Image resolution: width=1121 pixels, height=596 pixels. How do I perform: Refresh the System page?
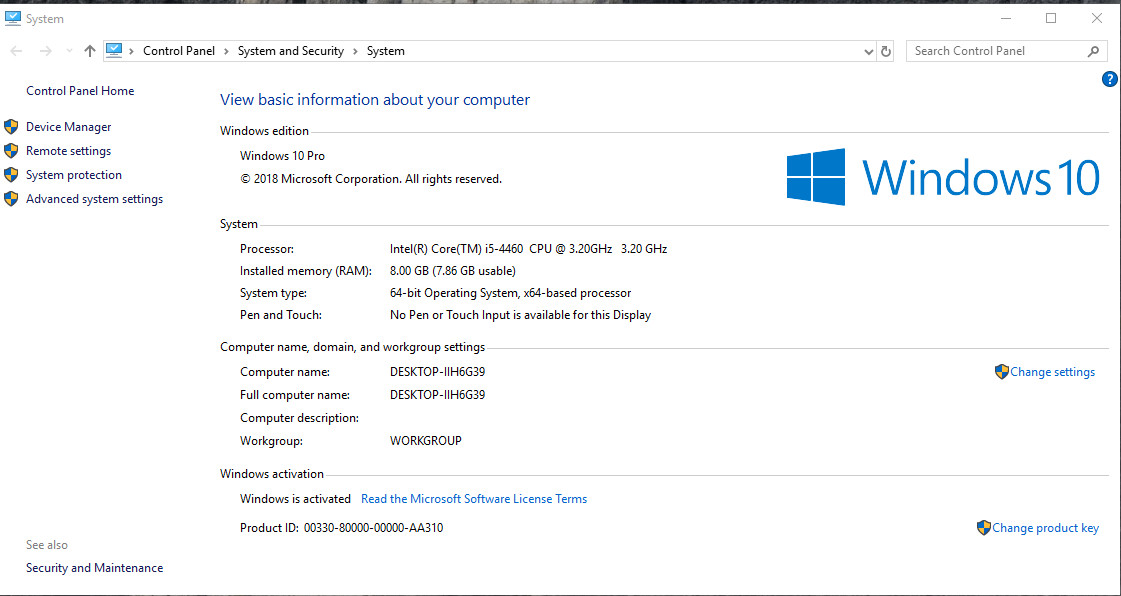[886, 51]
